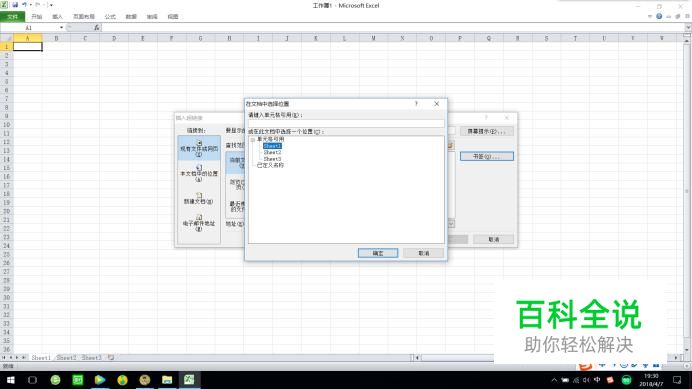
Task: Select Sheet1 in the cell reference tree
Action: [x=272, y=146]
